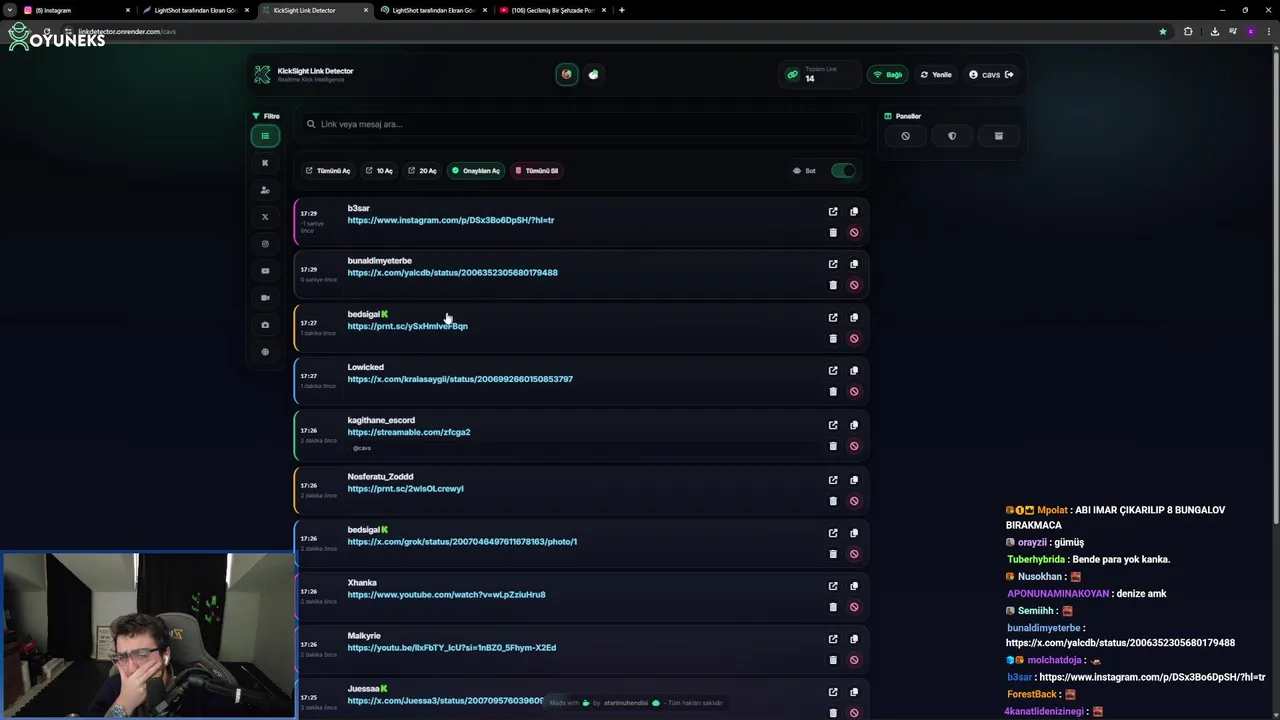
Task: Filter links by YouTube icon
Action: coord(265,271)
